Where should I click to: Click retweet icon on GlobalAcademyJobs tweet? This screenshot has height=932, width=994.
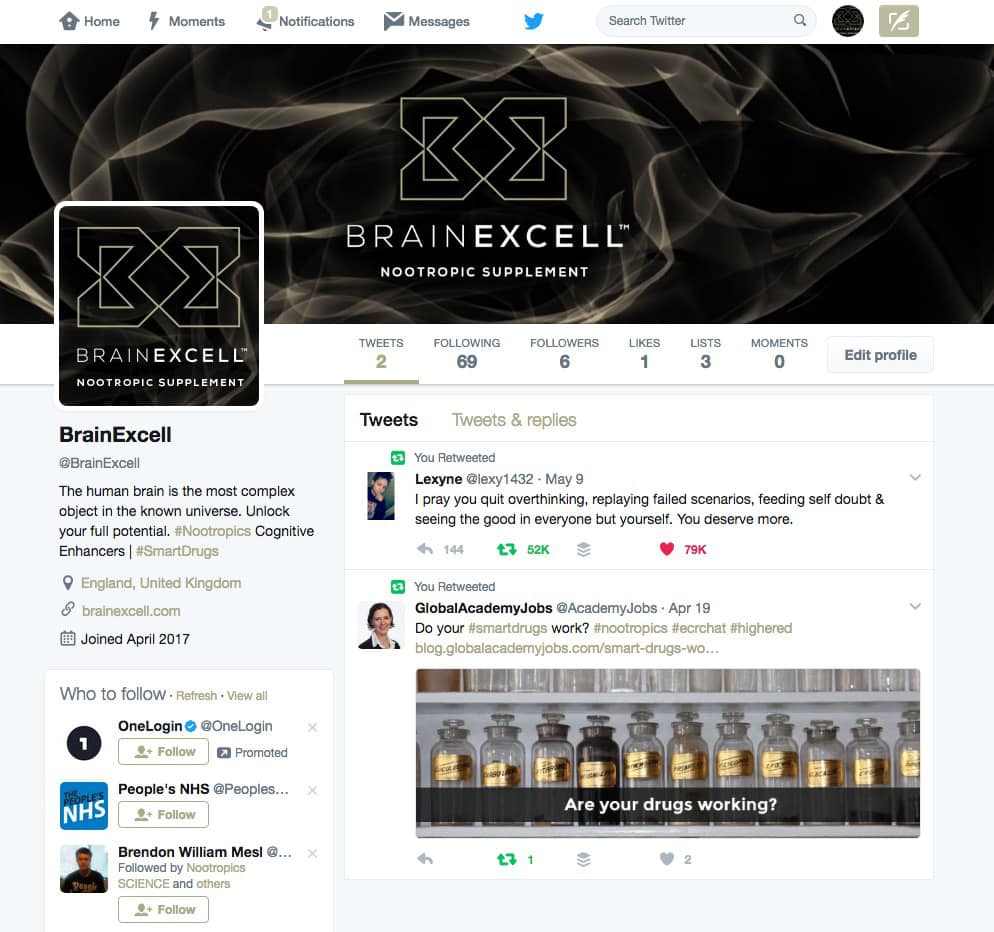(507, 859)
